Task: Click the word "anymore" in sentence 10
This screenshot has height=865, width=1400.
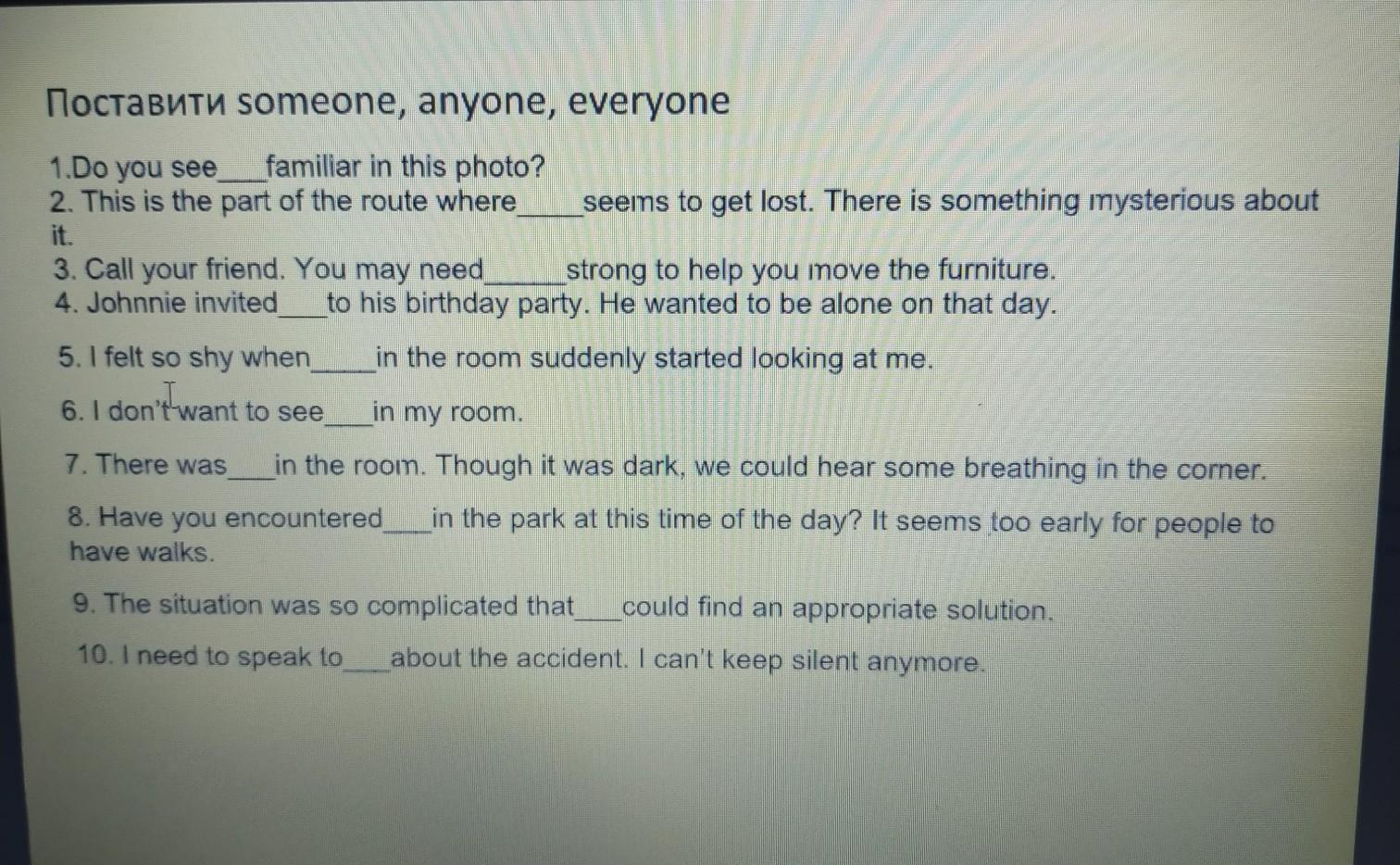Action: [925, 662]
